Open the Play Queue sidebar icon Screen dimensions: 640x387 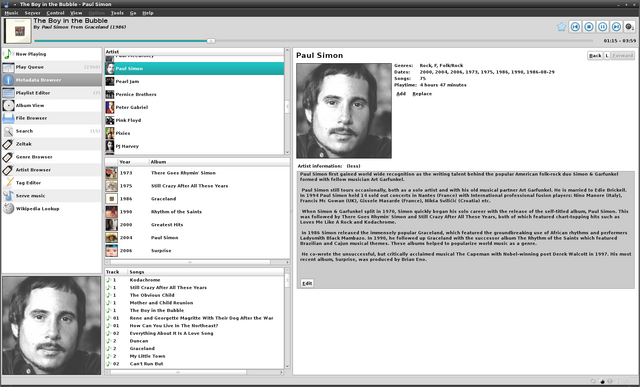(8, 67)
